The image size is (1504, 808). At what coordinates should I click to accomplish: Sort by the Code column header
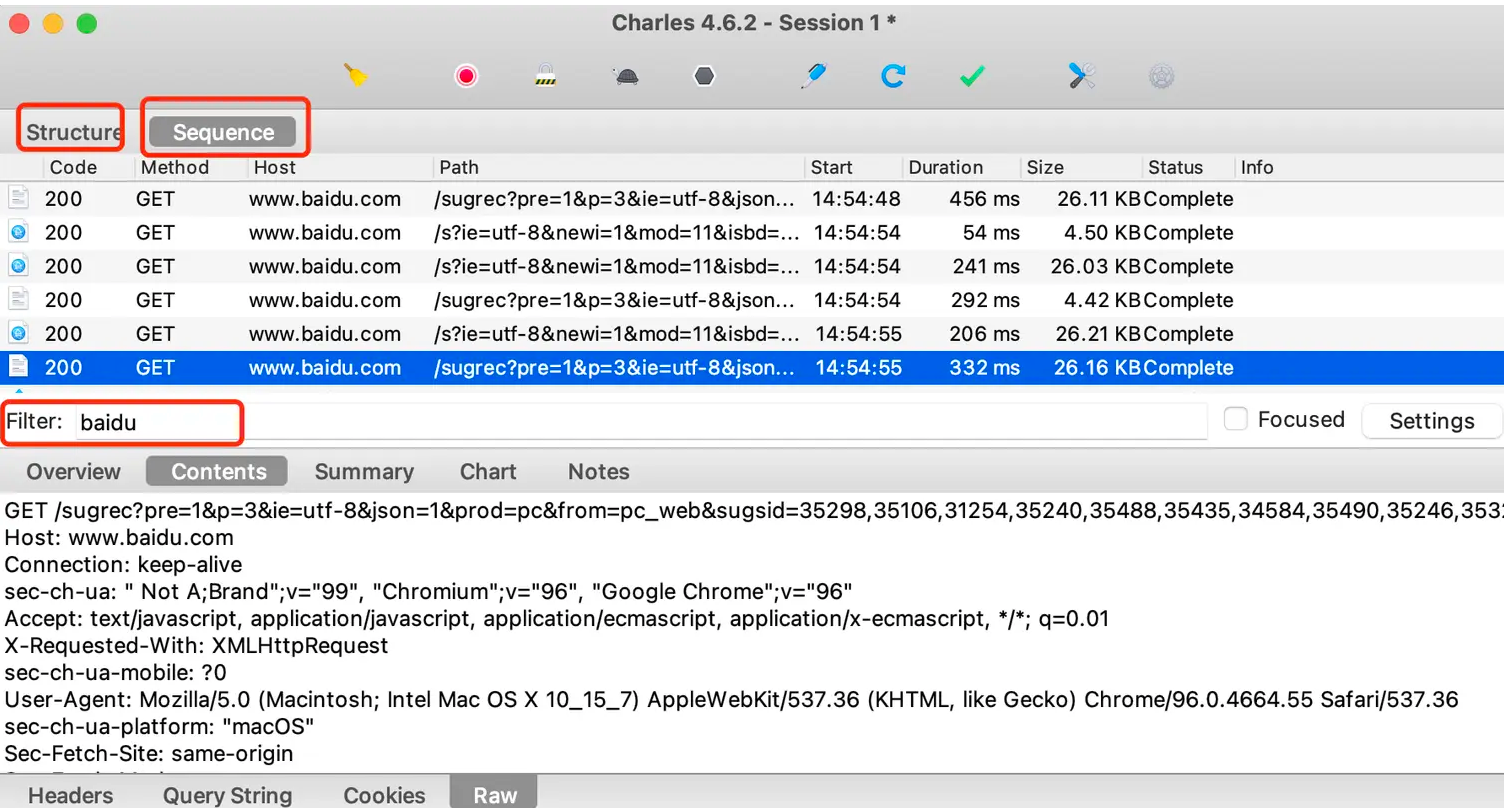tap(74, 167)
